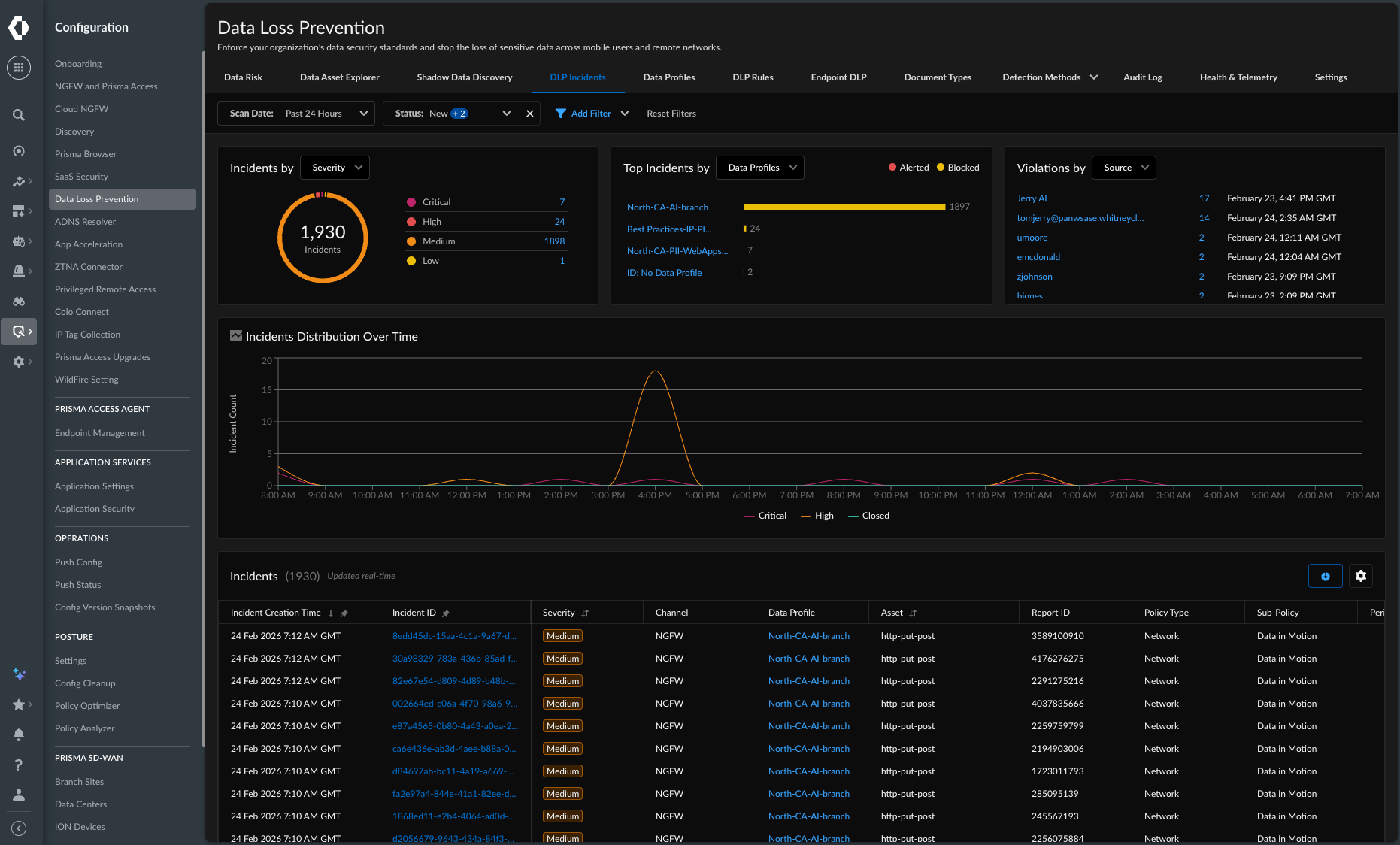Viewport: 1400px width, 845px height.
Task: Click the Reset Filters button
Action: (x=671, y=114)
